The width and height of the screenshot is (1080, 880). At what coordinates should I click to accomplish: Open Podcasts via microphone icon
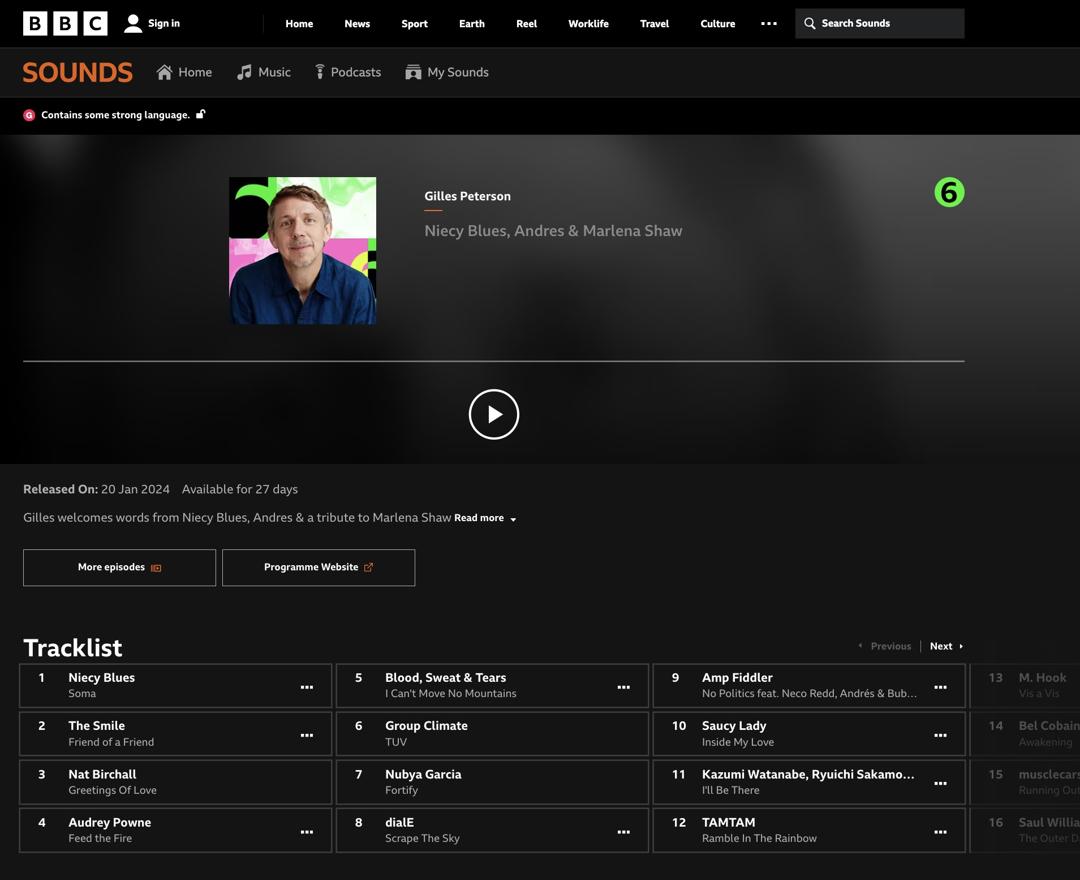tap(320, 72)
